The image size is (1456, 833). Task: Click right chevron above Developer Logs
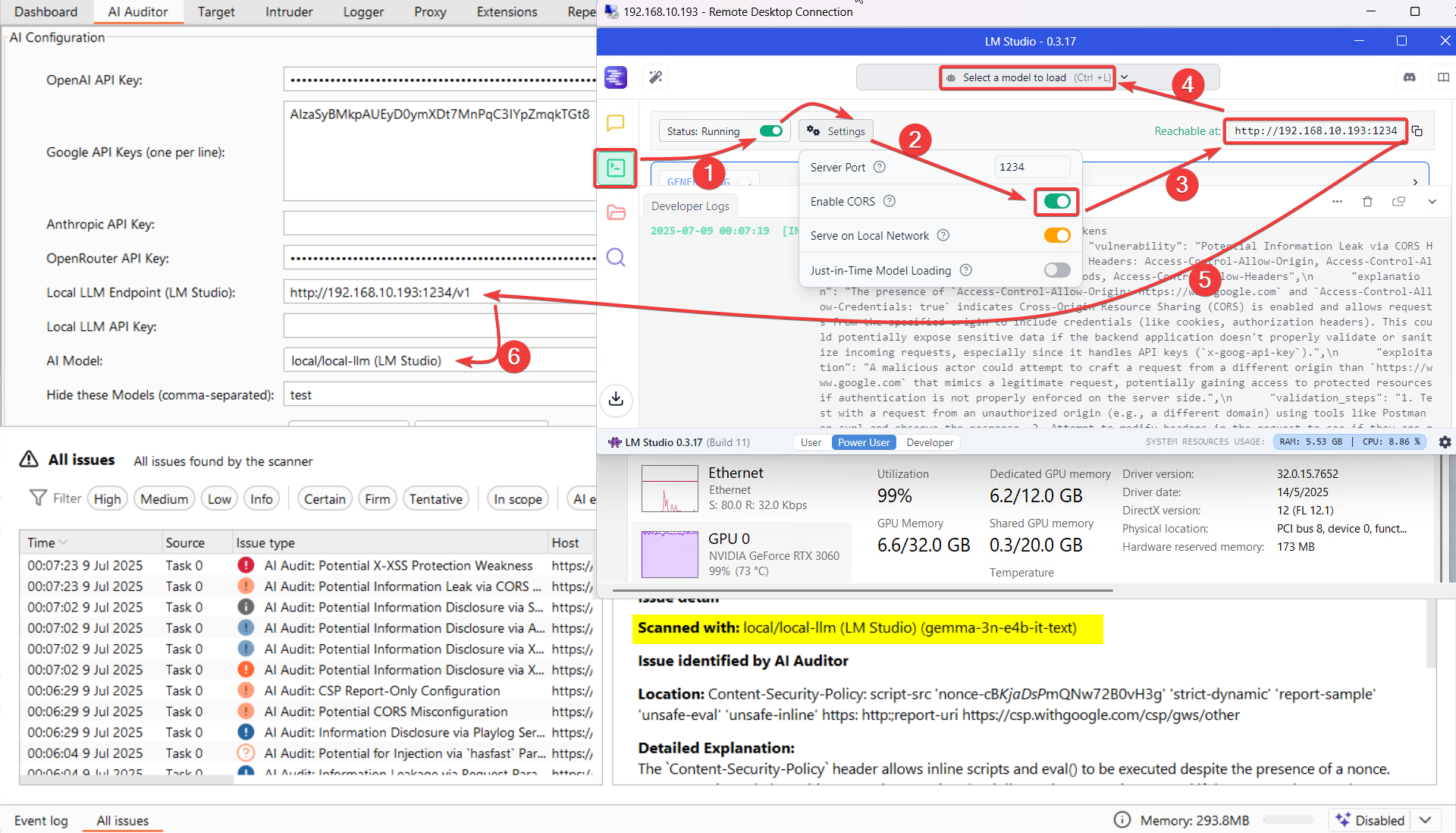[1415, 182]
